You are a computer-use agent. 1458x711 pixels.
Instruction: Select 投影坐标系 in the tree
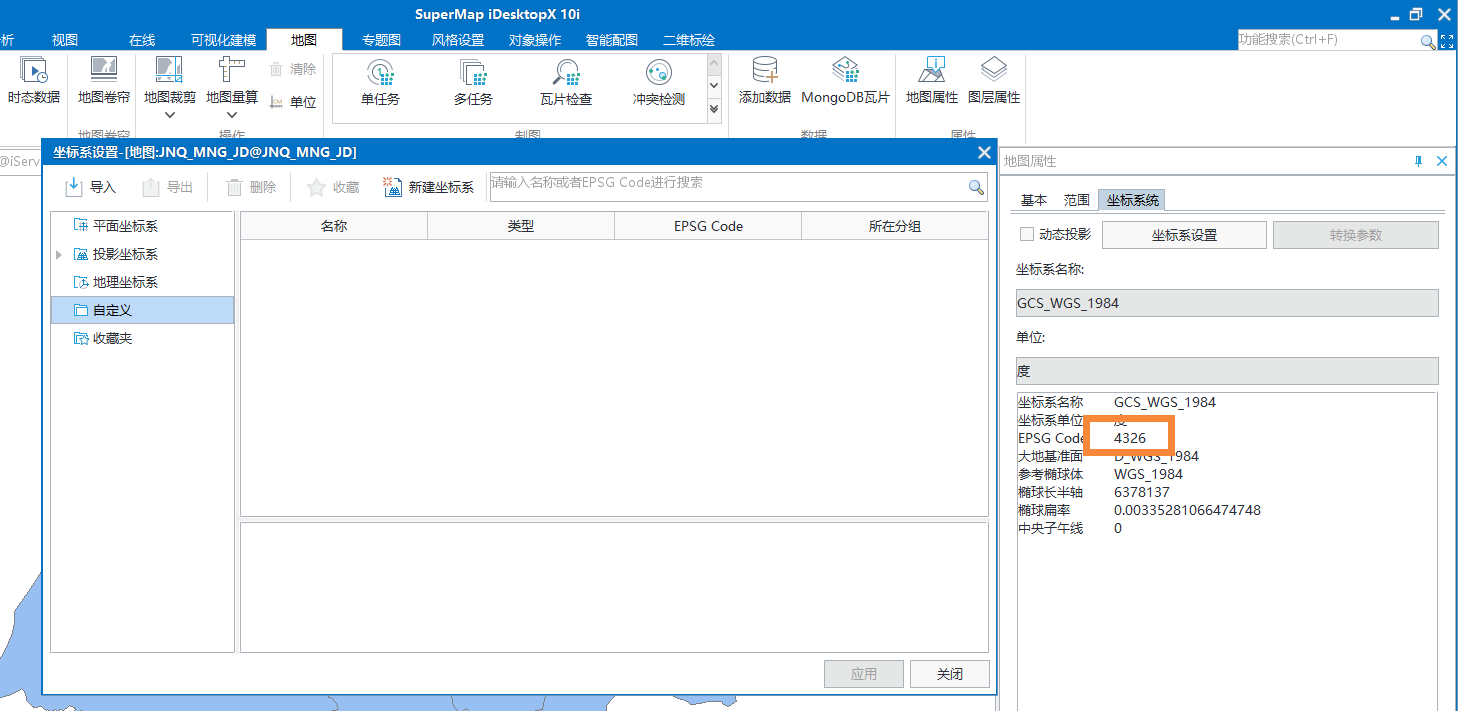(x=125, y=254)
